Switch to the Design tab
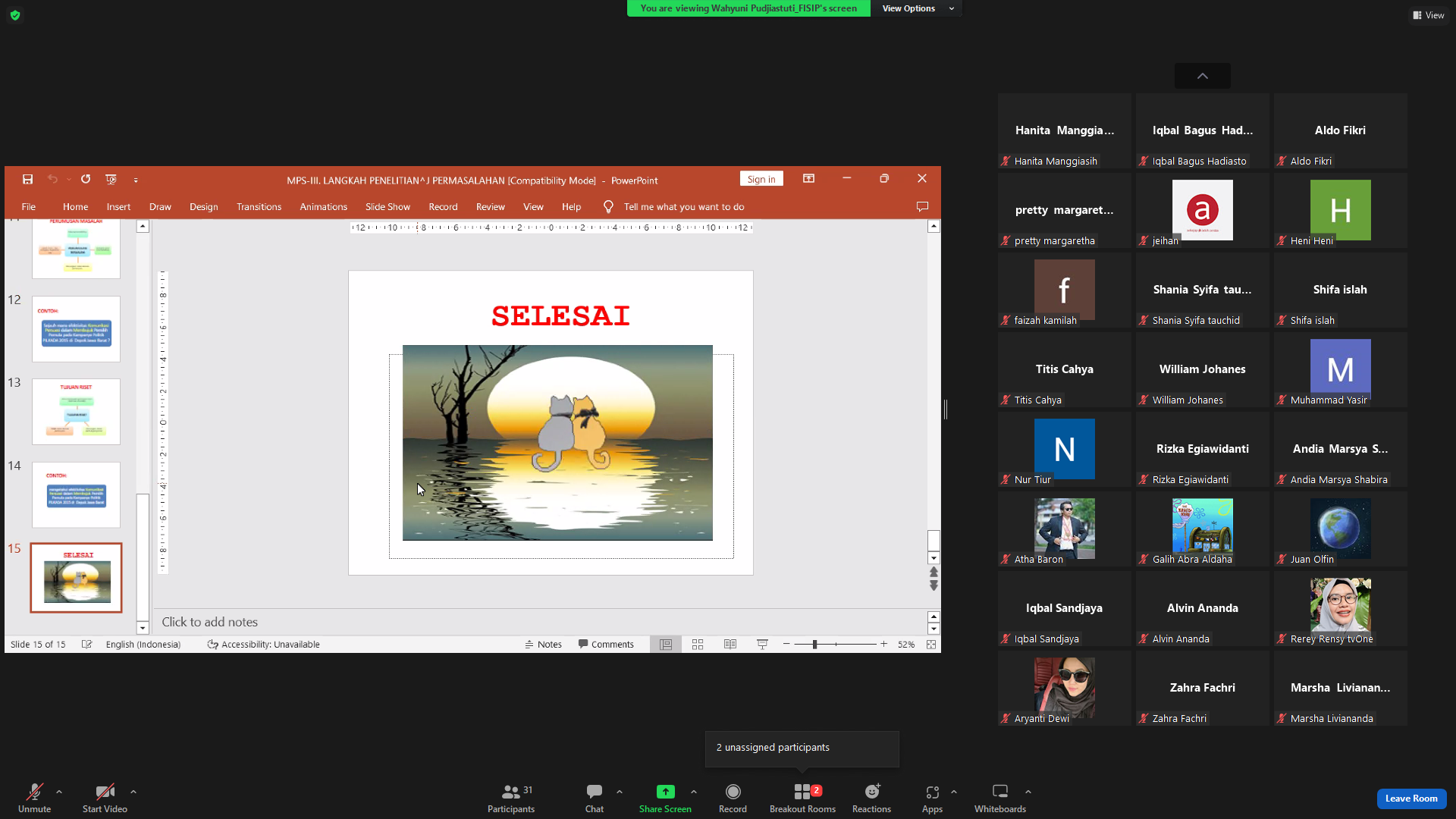The image size is (1456, 819). (x=203, y=206)
